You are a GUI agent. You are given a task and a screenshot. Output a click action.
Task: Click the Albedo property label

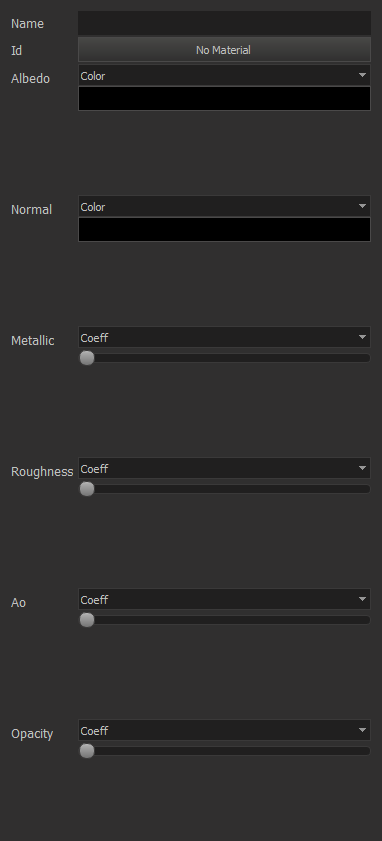pyautogui.click(x=31, y=78)
